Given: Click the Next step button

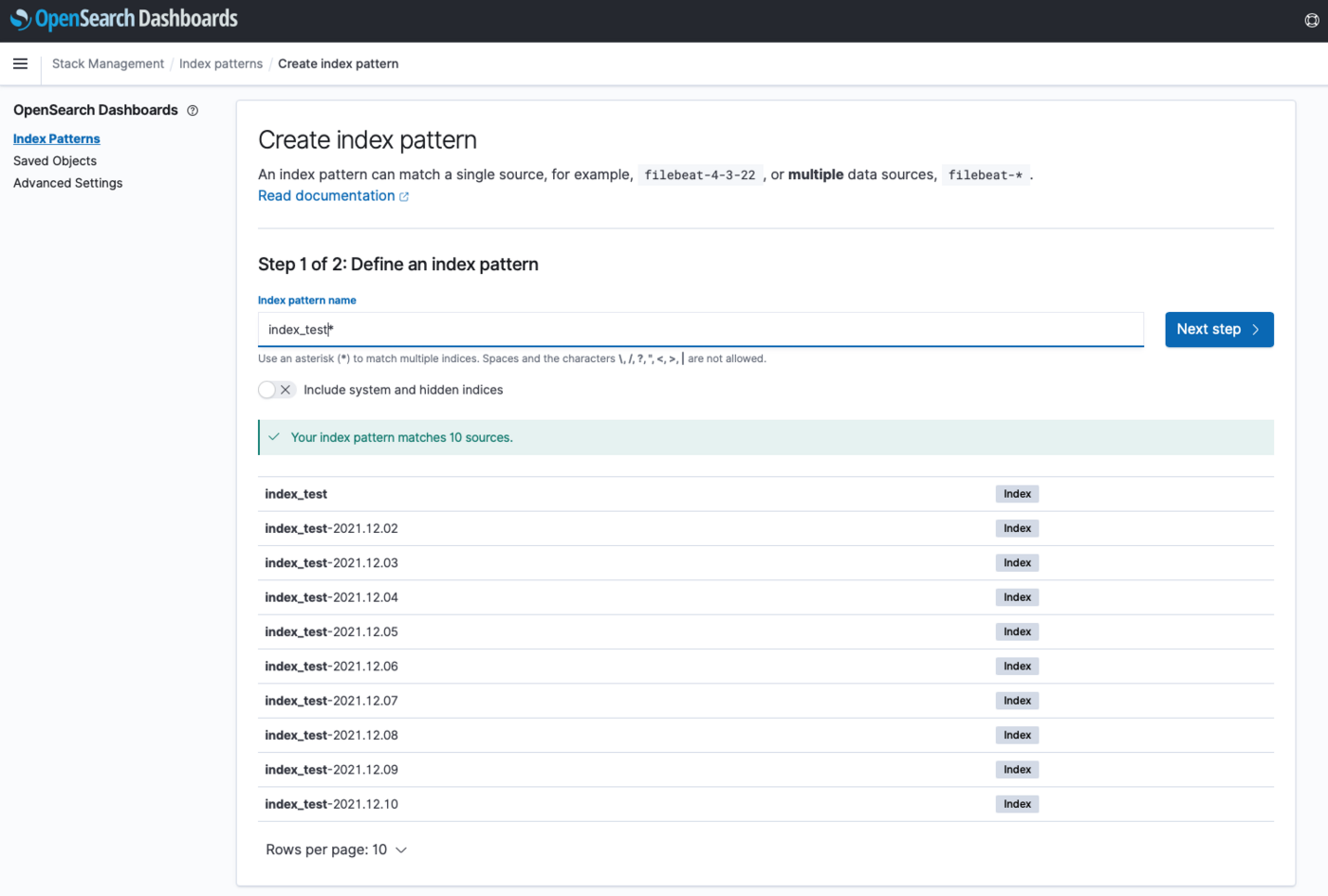Looking at the screenshot, I should [x=1218, y=329].
